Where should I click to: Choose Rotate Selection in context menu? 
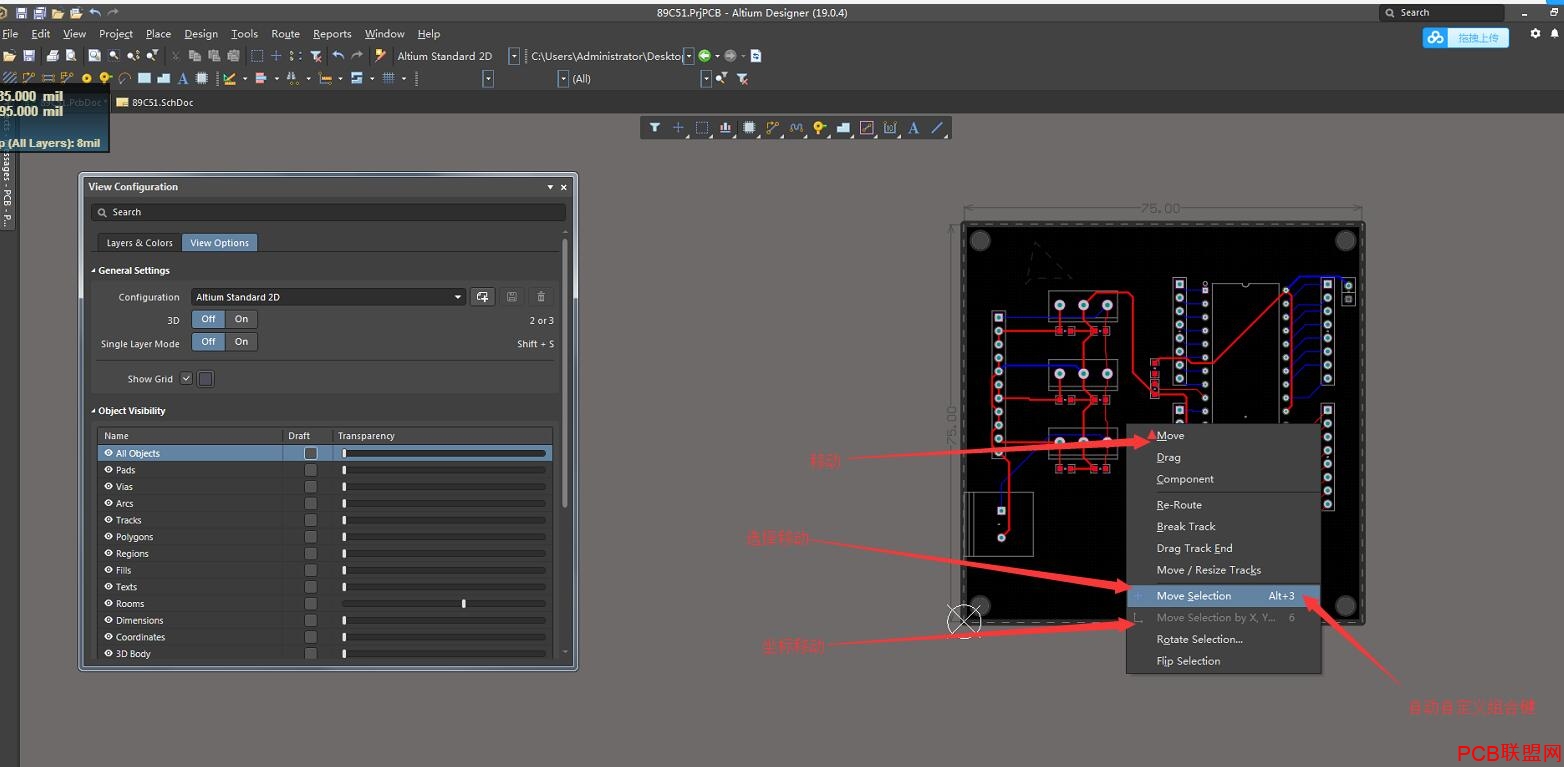point(1224,639)
